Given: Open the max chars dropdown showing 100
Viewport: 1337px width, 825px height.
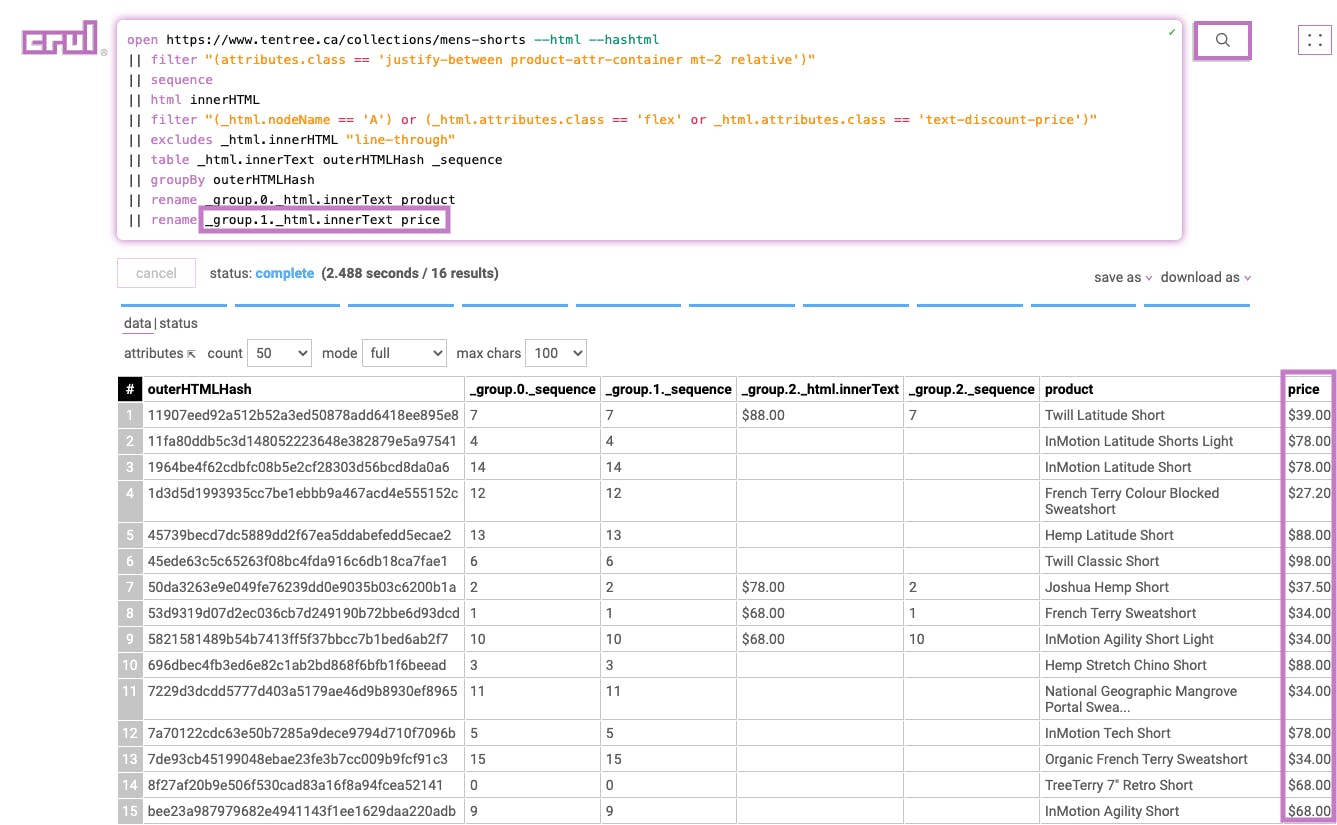Looking at the screenshot, I should pyautogui.click(x=555, y=353).
